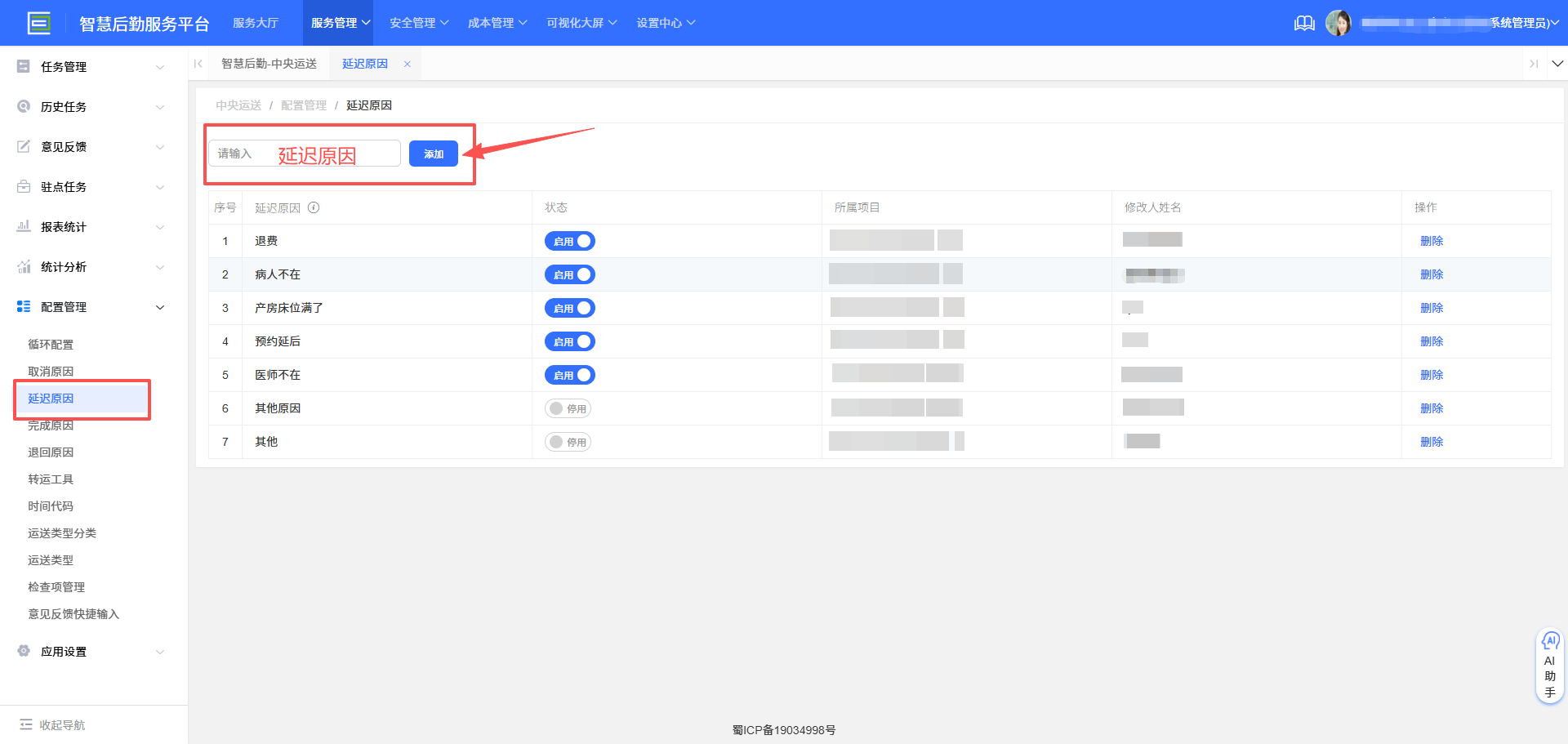This screenshot has height=744, width=1568.
Task: Click the 请输入 delay reason input field
Action: [x=305, y=154]
